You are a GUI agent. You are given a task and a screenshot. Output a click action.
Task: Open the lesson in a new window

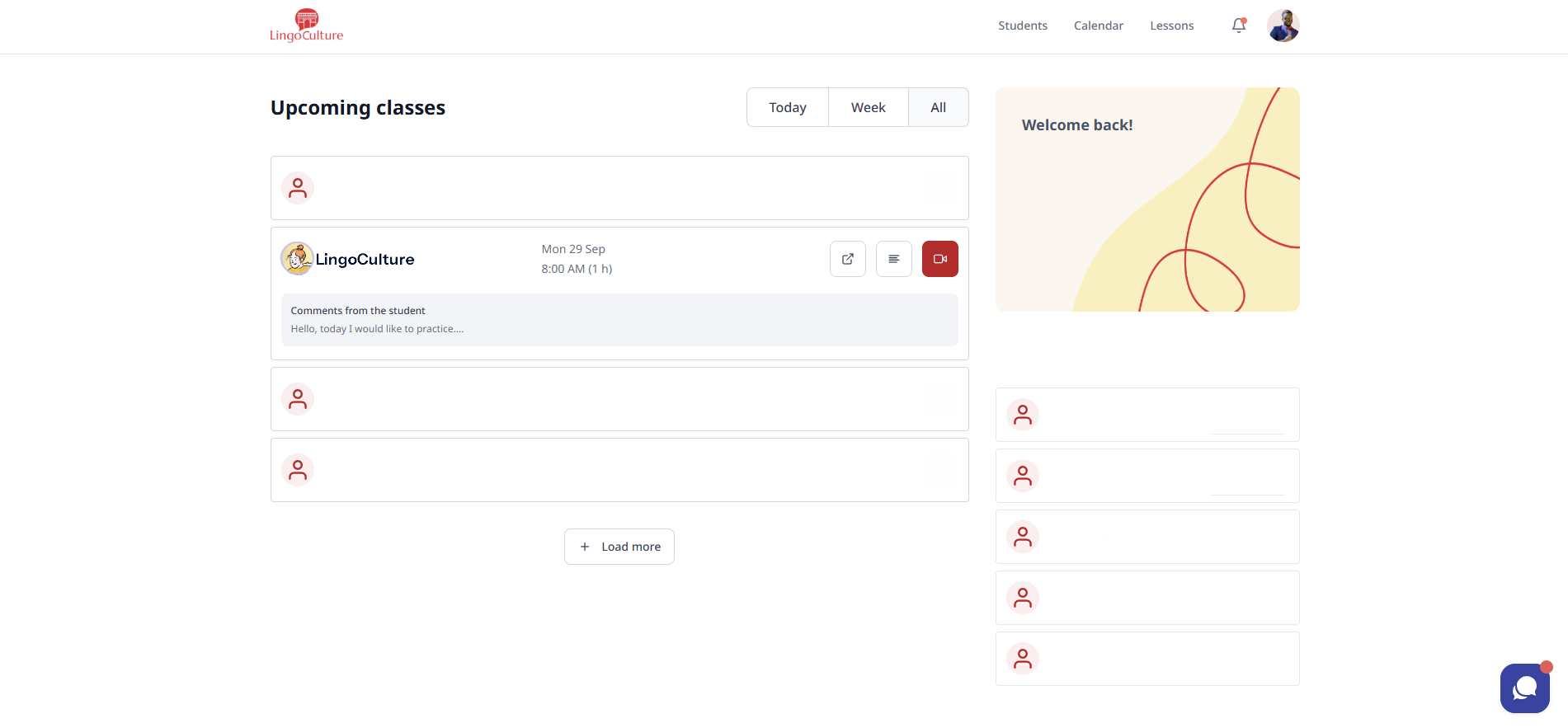click(847, 259)
